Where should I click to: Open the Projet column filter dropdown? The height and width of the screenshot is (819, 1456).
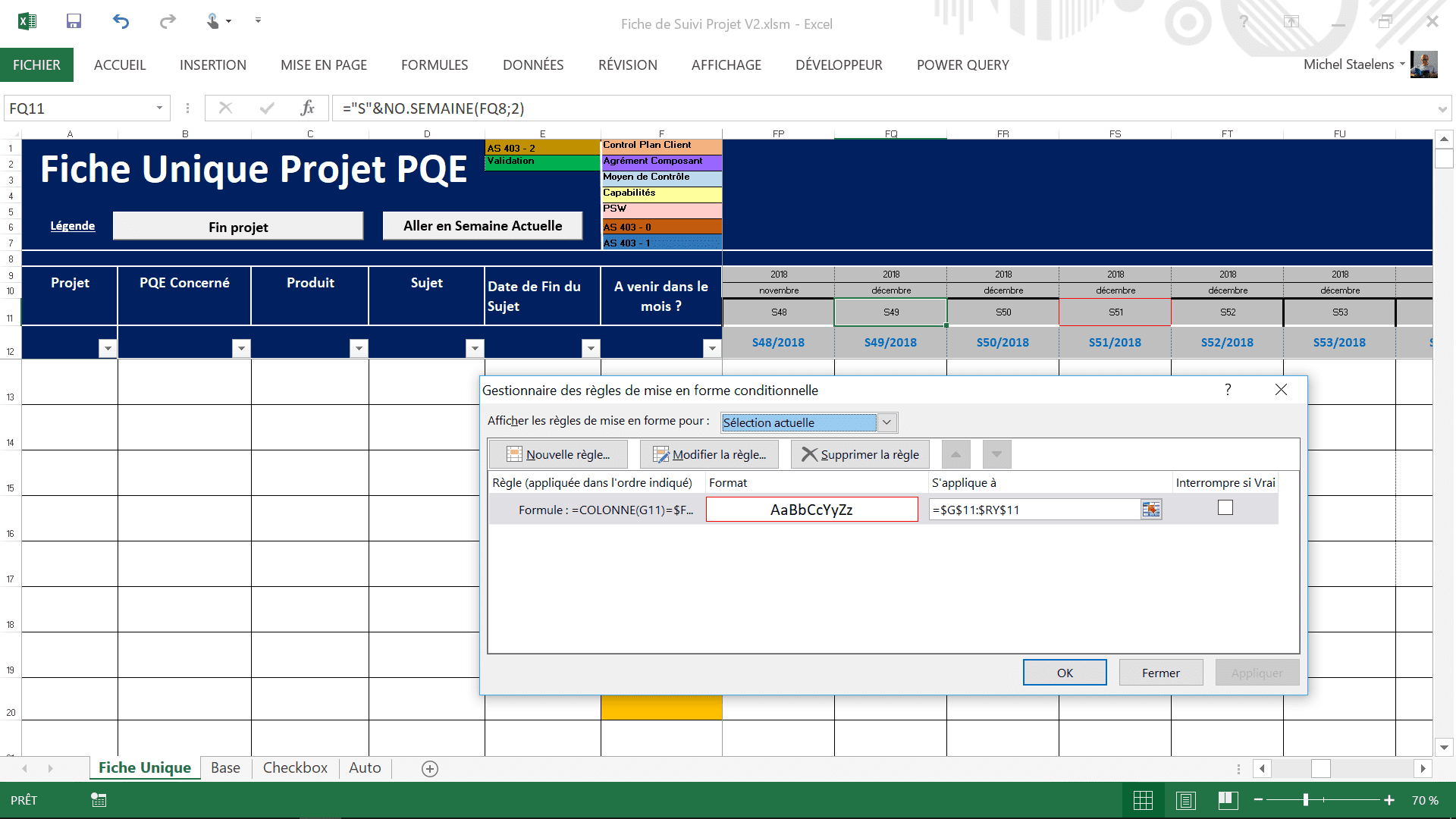click(108, 348)
